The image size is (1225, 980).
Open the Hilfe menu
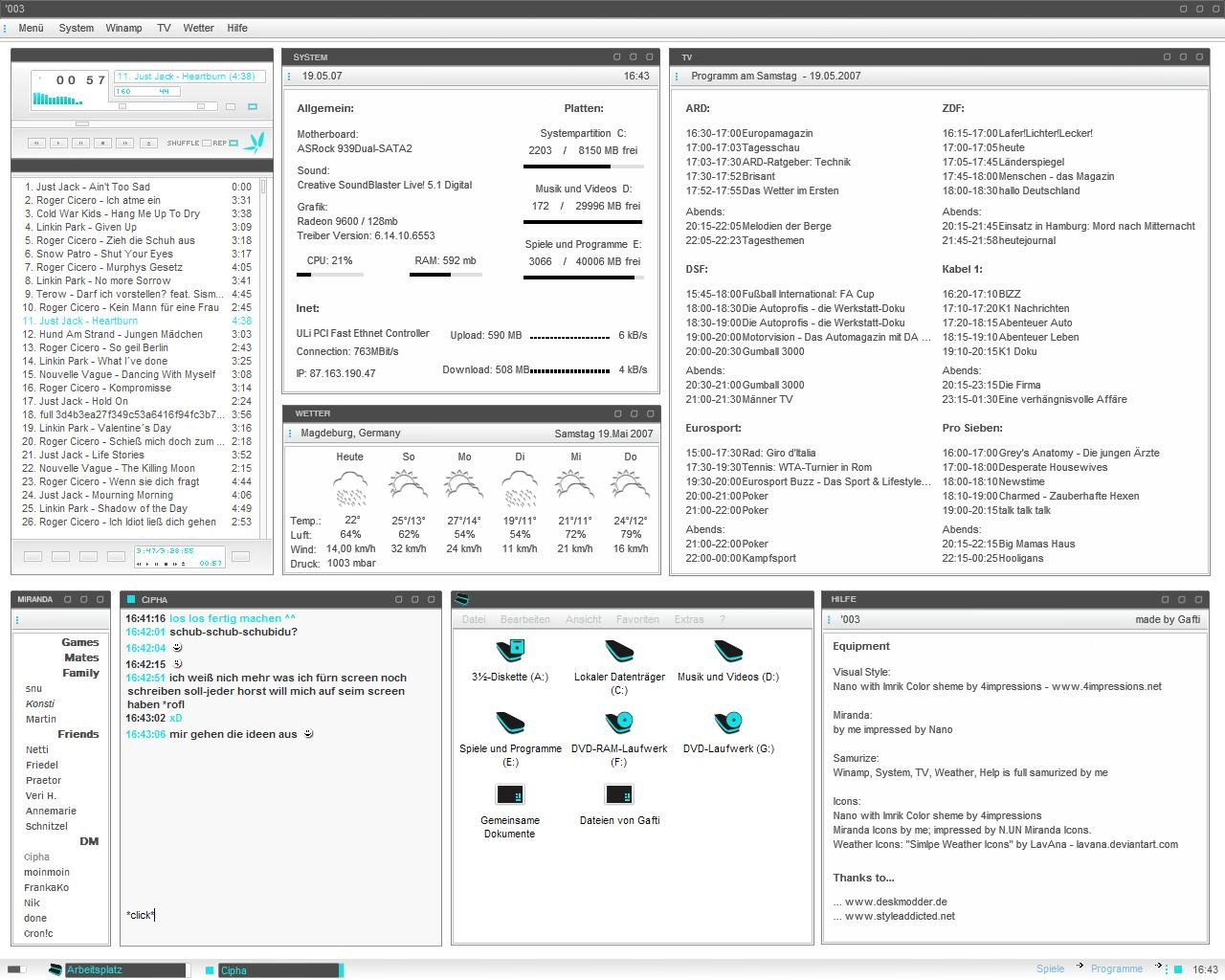tap(237, 28)
